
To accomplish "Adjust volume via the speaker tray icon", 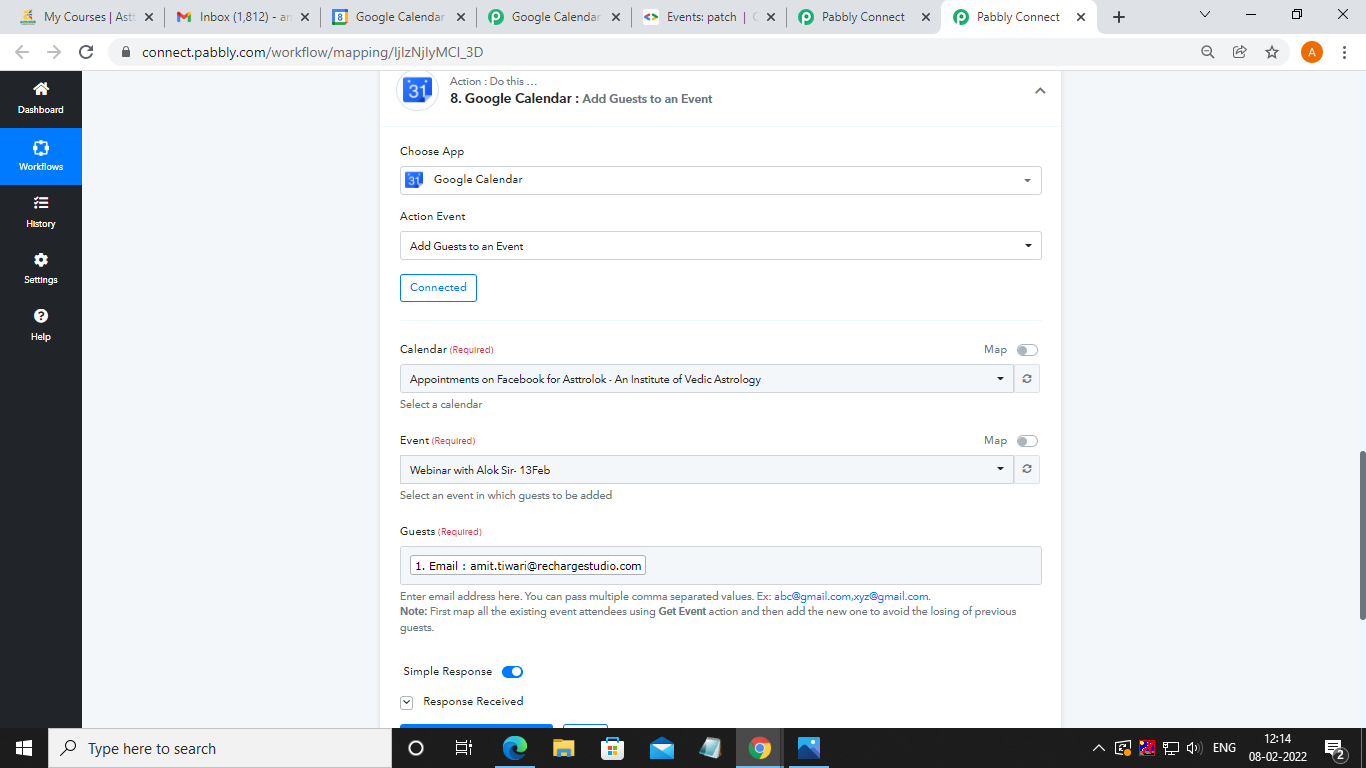I will click(x=1193, y=748).
